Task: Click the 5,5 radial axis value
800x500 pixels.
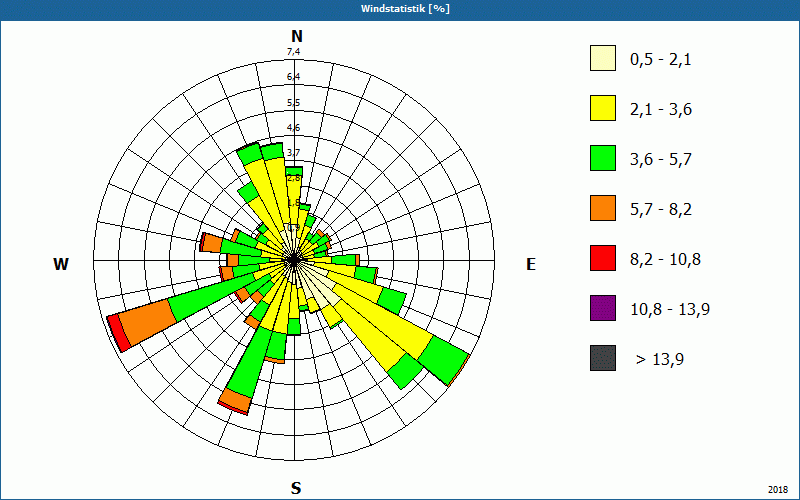Action: (293, 103)
